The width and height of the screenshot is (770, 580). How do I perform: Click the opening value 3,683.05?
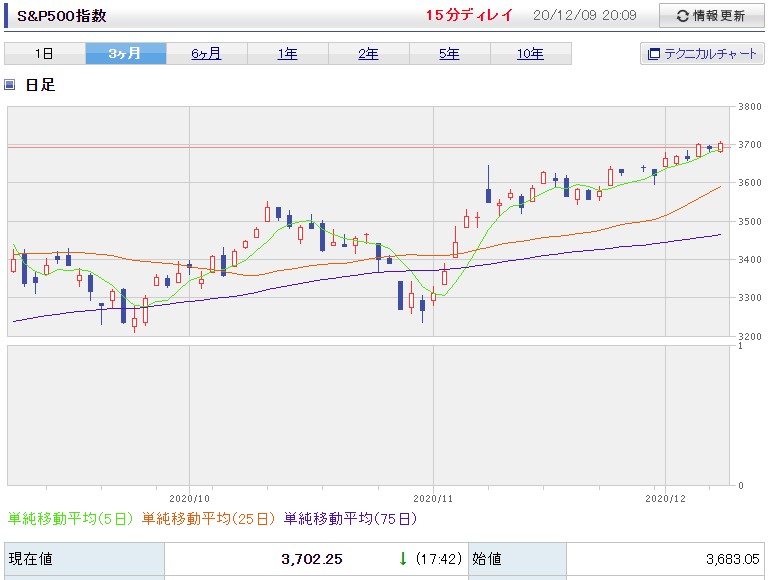click(x=733, y=559)
